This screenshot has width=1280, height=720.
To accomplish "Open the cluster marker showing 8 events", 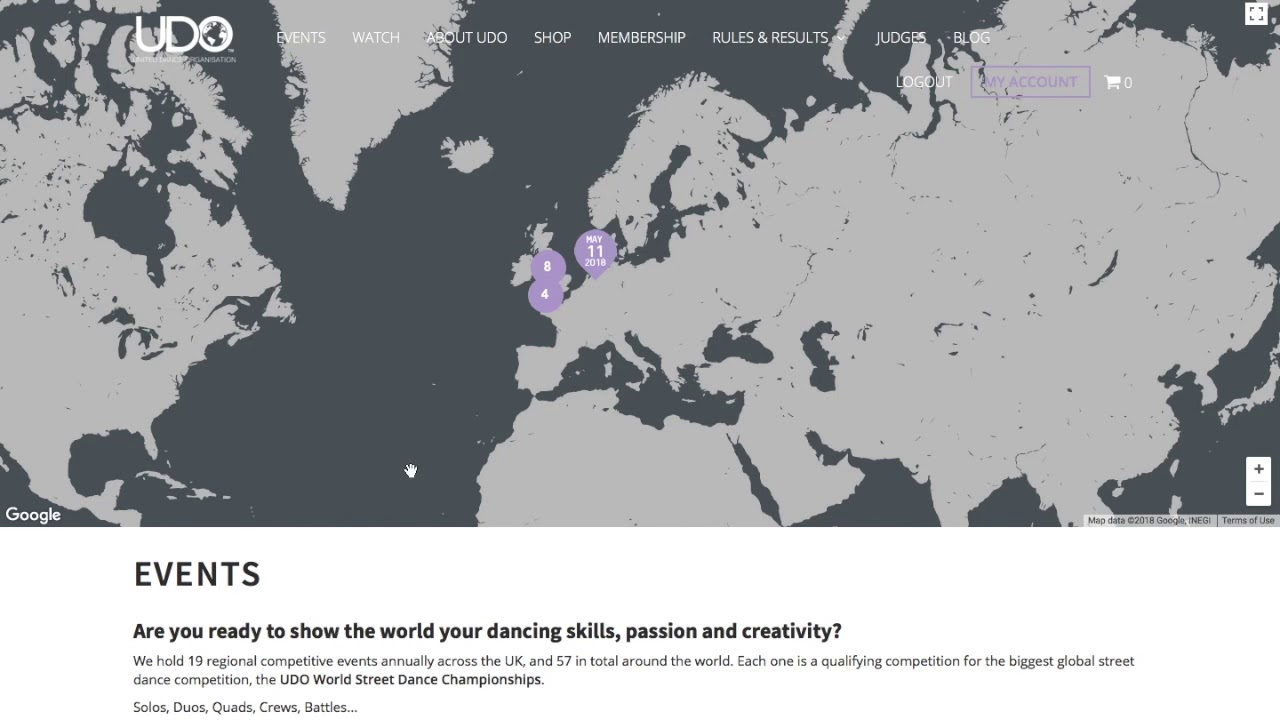I will [547, 267].
